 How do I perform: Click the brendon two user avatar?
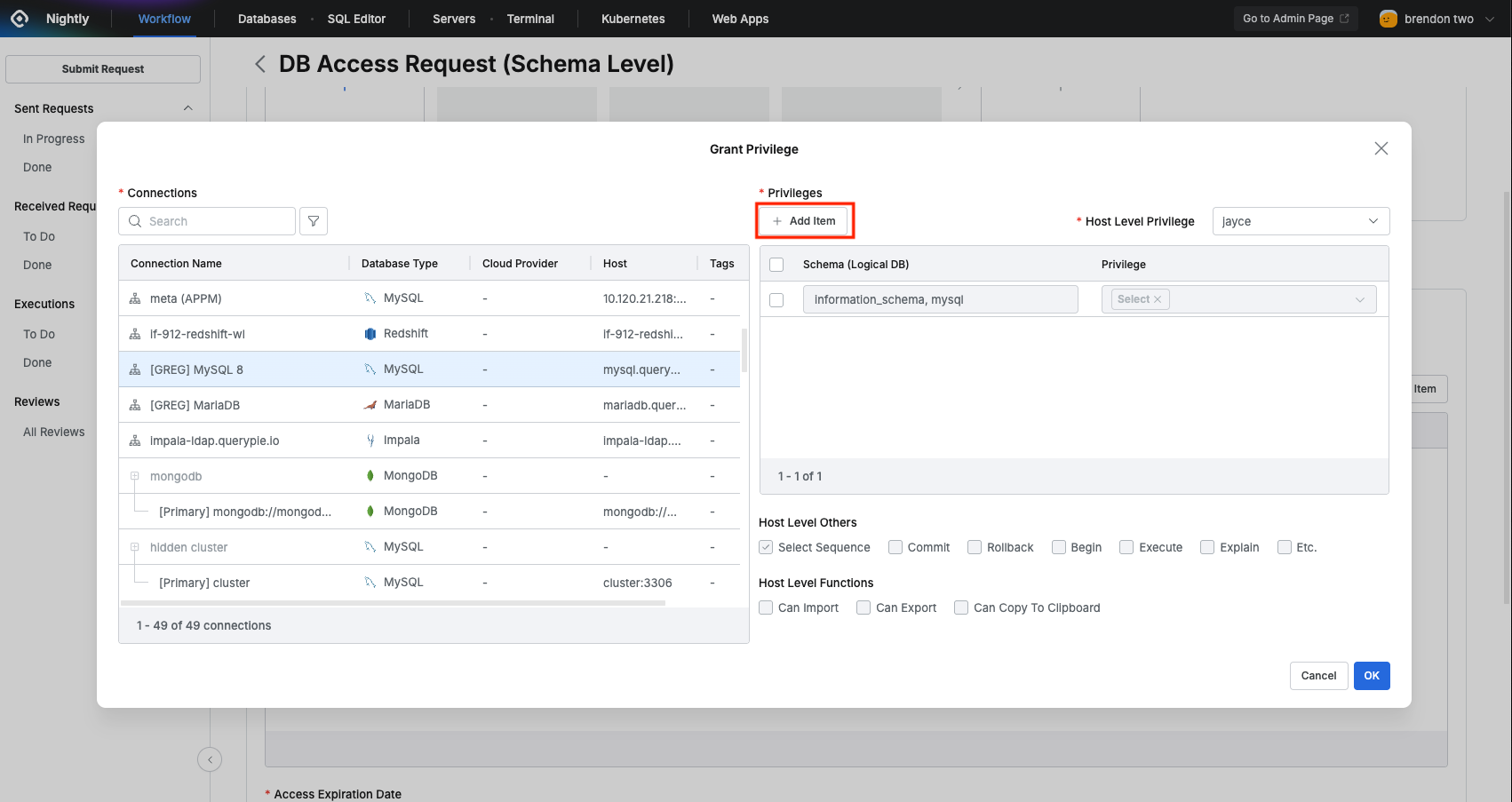[x=1388, y=19]
